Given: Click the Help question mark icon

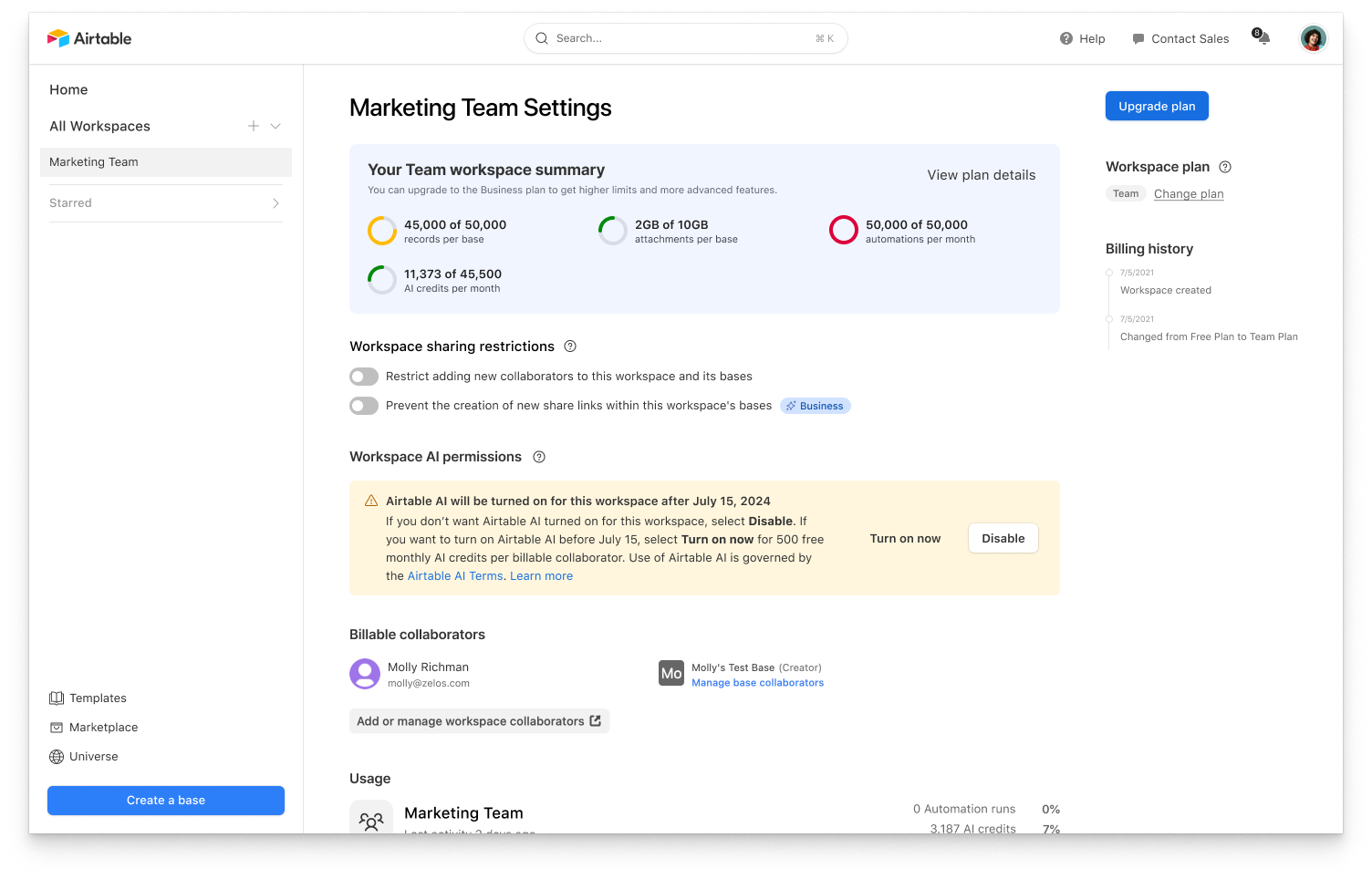Looking at the screenshot, I should tap(1065, 38).
